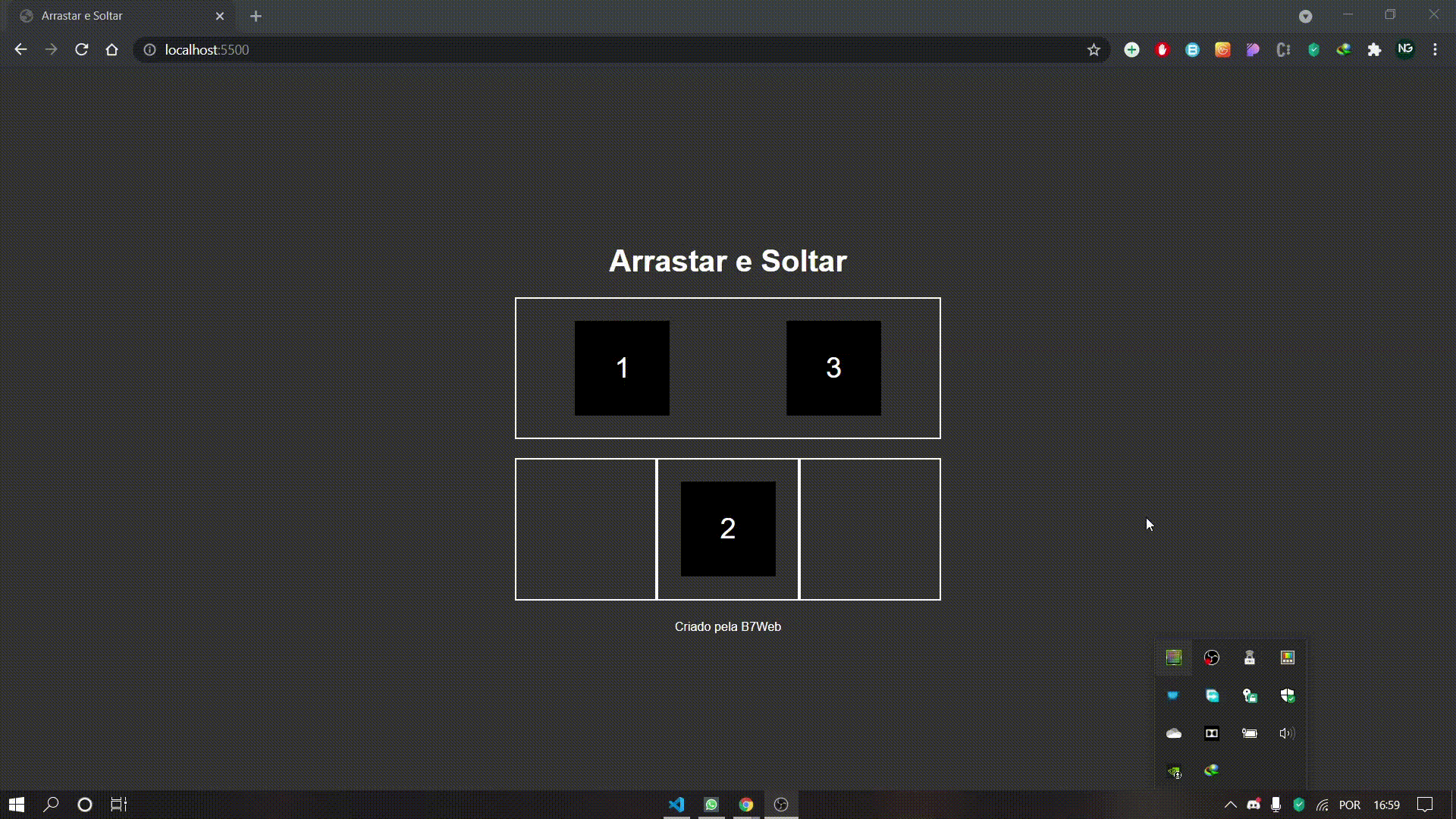Open Windows Security shield icon in tray popup
Image resolution: width=1456 pixels, height=819 pixels.
click(1288, 695)
